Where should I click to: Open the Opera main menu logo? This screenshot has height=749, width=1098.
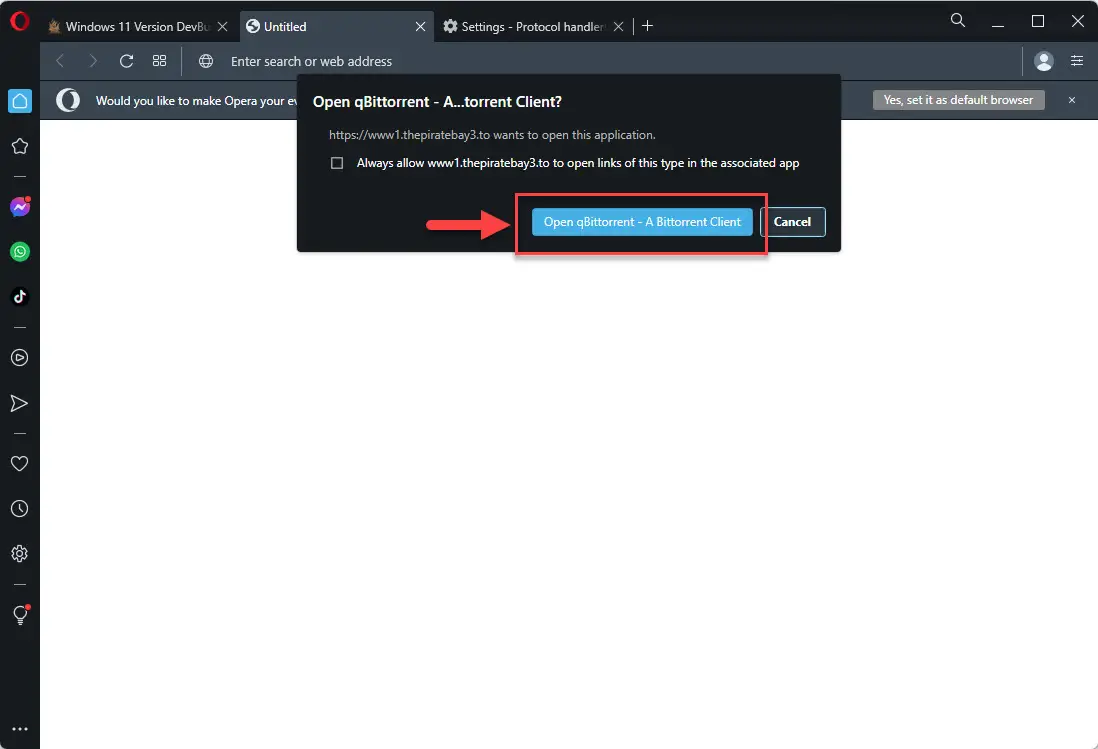[20, 22]
